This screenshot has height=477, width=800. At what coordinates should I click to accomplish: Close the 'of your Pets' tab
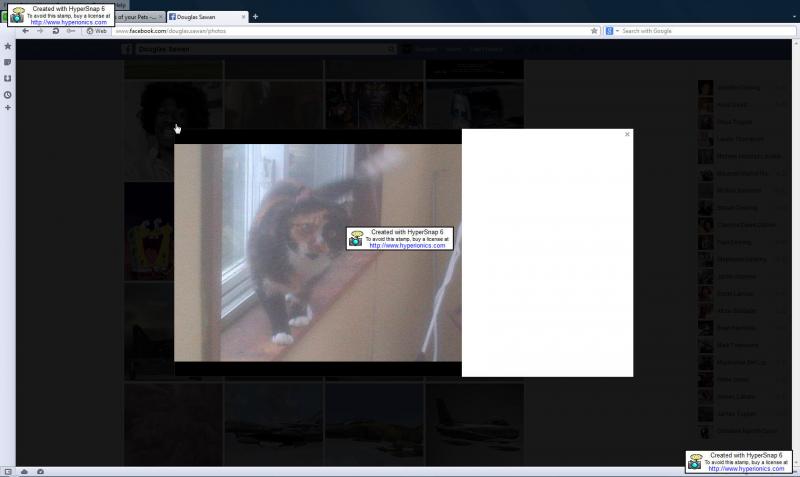pos(160,17)
